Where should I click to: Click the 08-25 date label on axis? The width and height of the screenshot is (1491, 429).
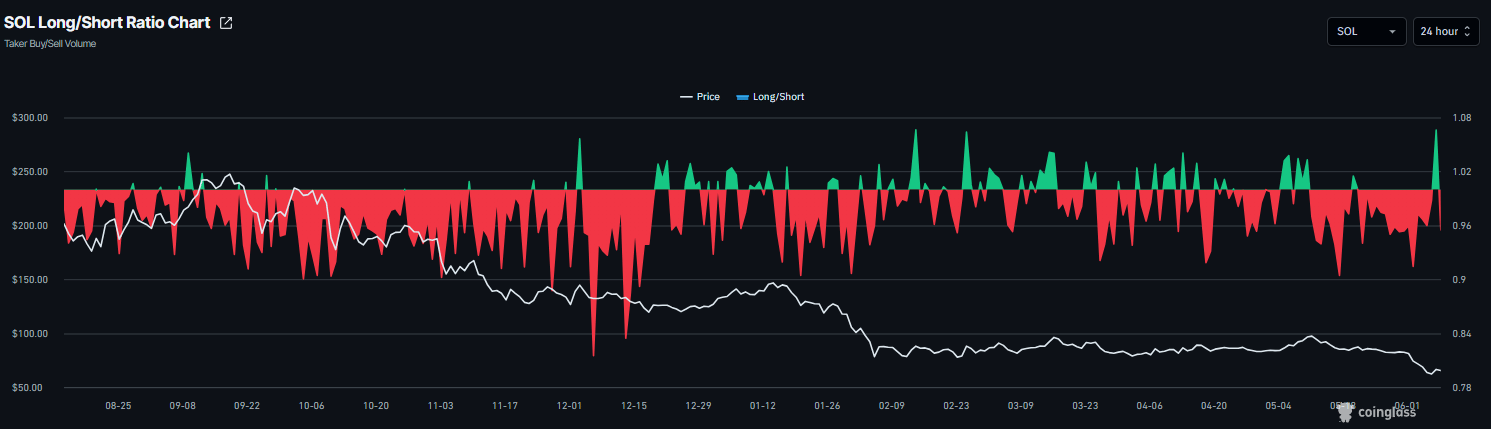pyautogui.click(x=118, y=406)
